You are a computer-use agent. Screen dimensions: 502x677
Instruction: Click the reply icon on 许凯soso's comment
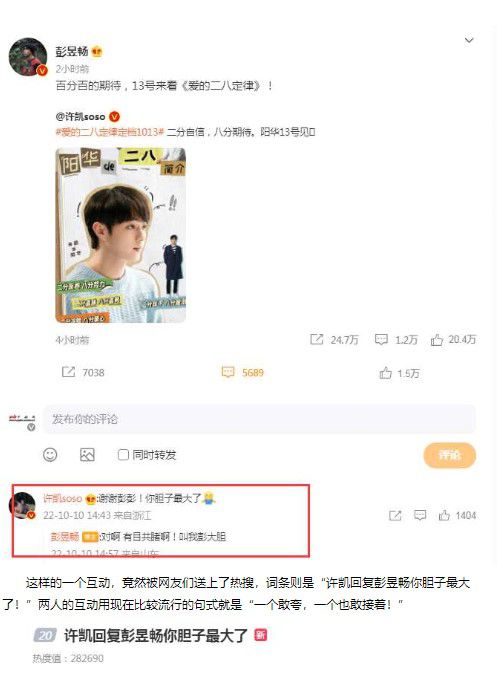[420, 515]
